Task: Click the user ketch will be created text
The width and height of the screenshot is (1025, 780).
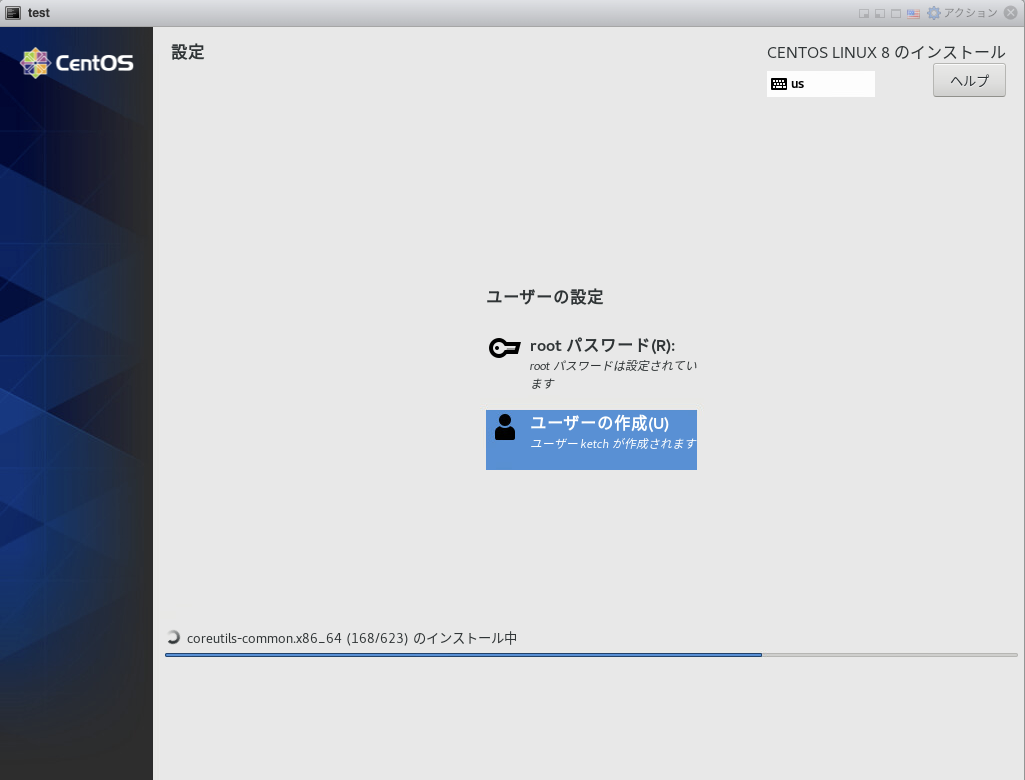Action: pos(613,443)
